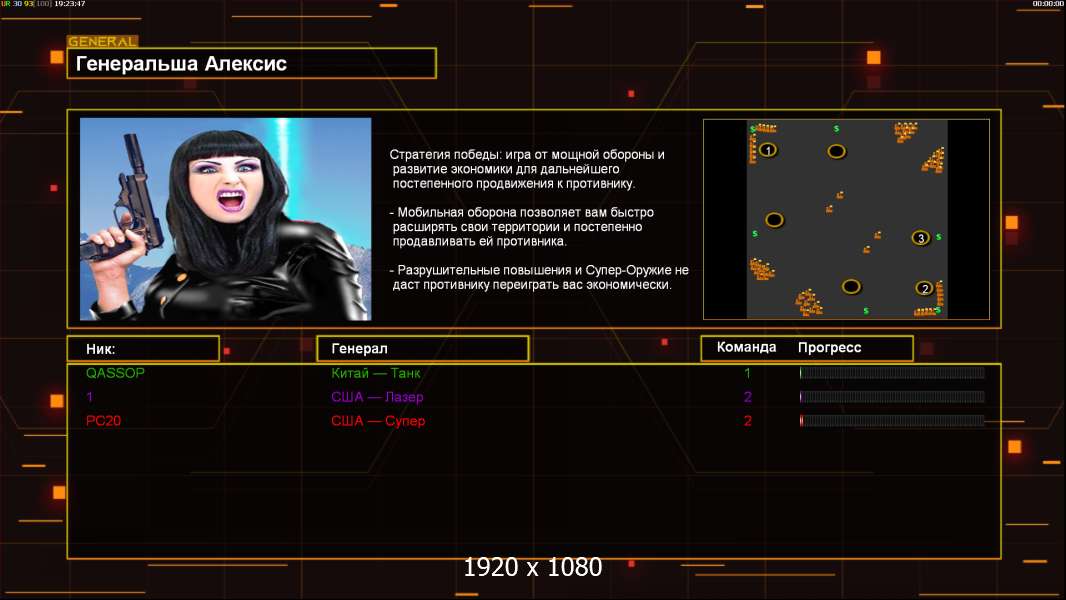Click the 'Разрушительные повышения' paragraph
This screenshot has width=1066, height=600.
click(539, 277)
